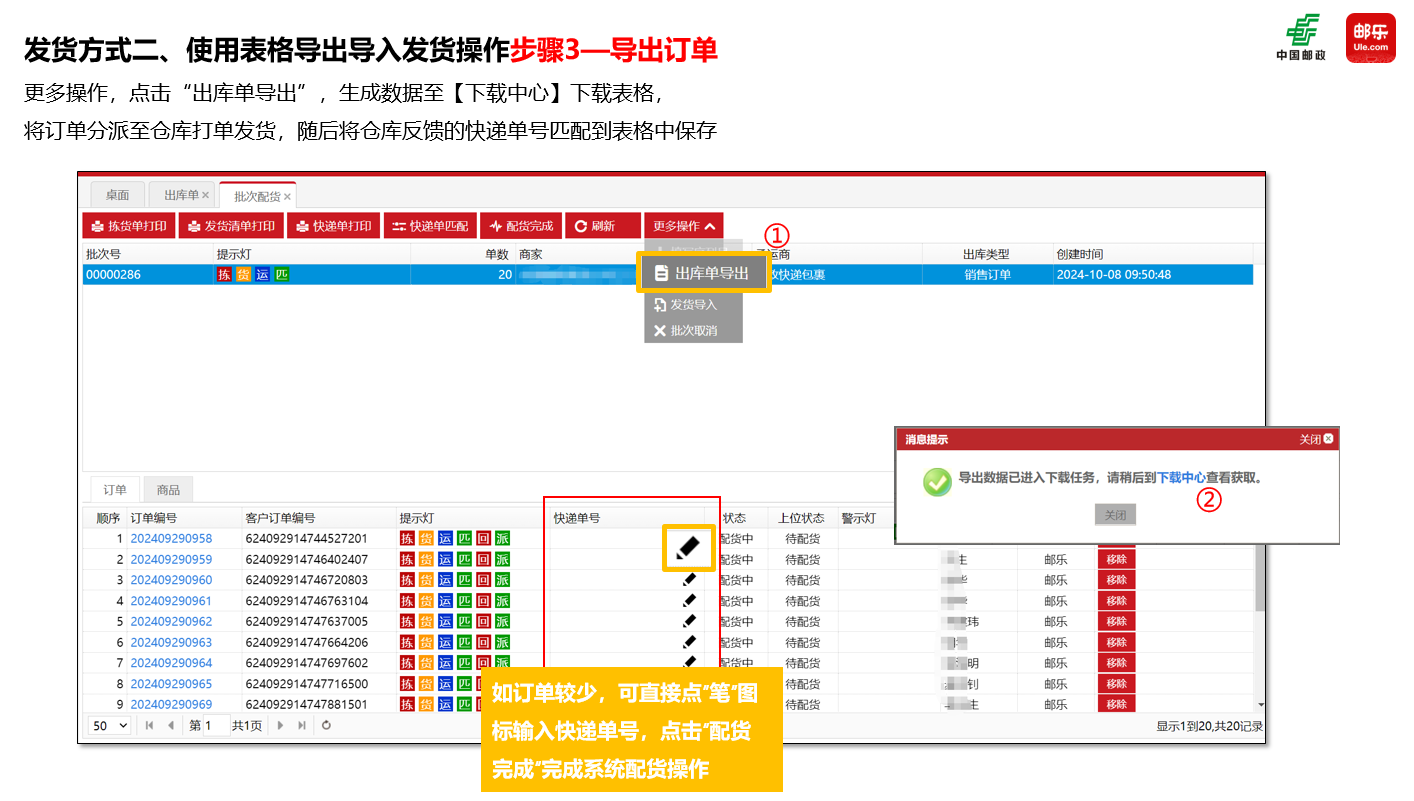Open order link 202409290958

coord(171,539)
